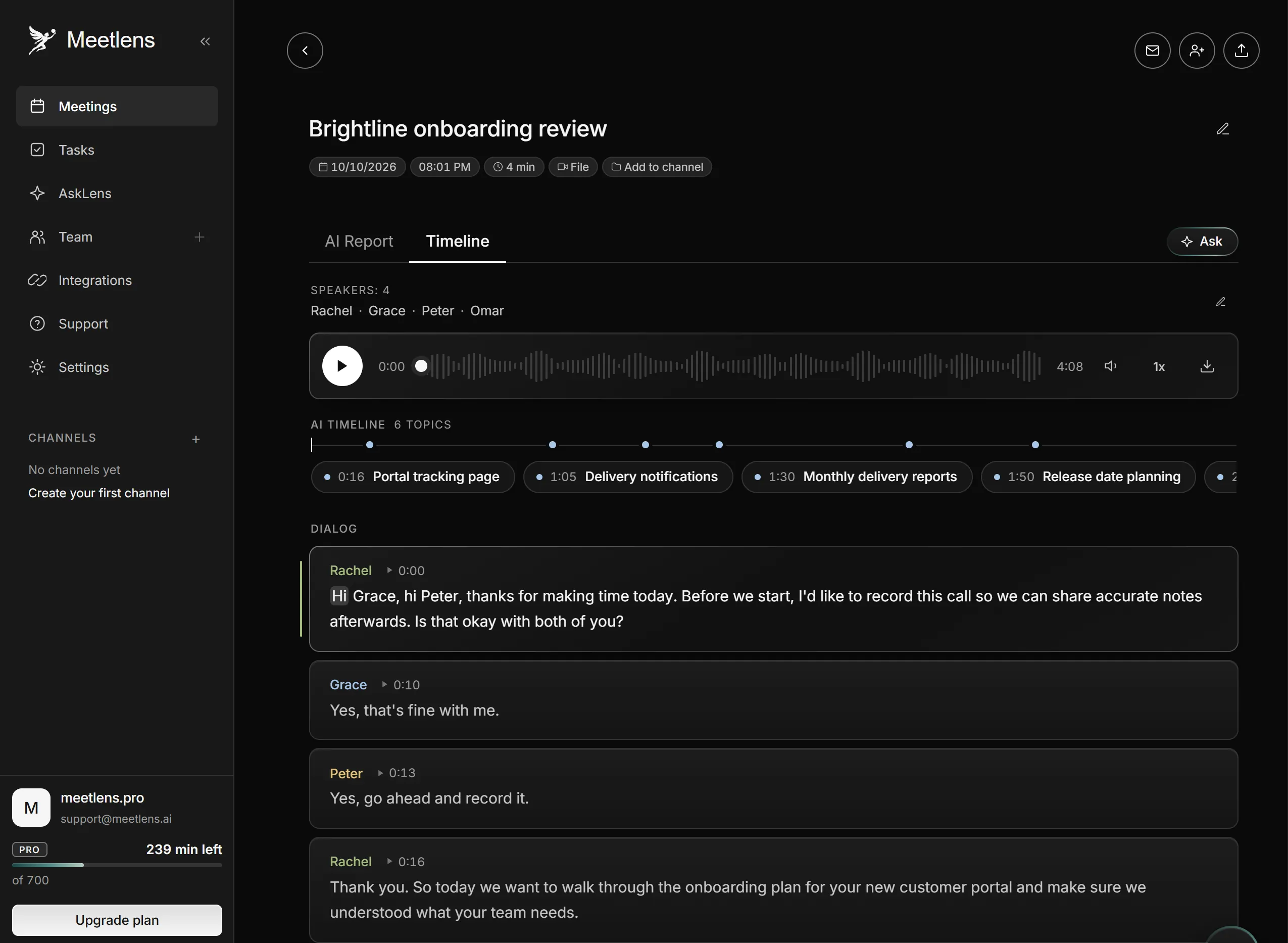Edit the meeting title pencil icon

[1222, 129]
